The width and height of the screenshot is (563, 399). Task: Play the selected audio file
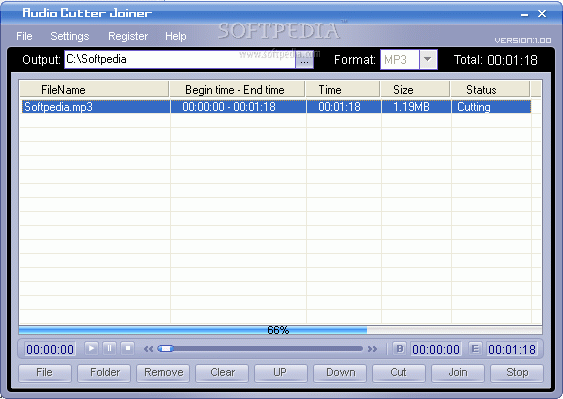(91, 348)
